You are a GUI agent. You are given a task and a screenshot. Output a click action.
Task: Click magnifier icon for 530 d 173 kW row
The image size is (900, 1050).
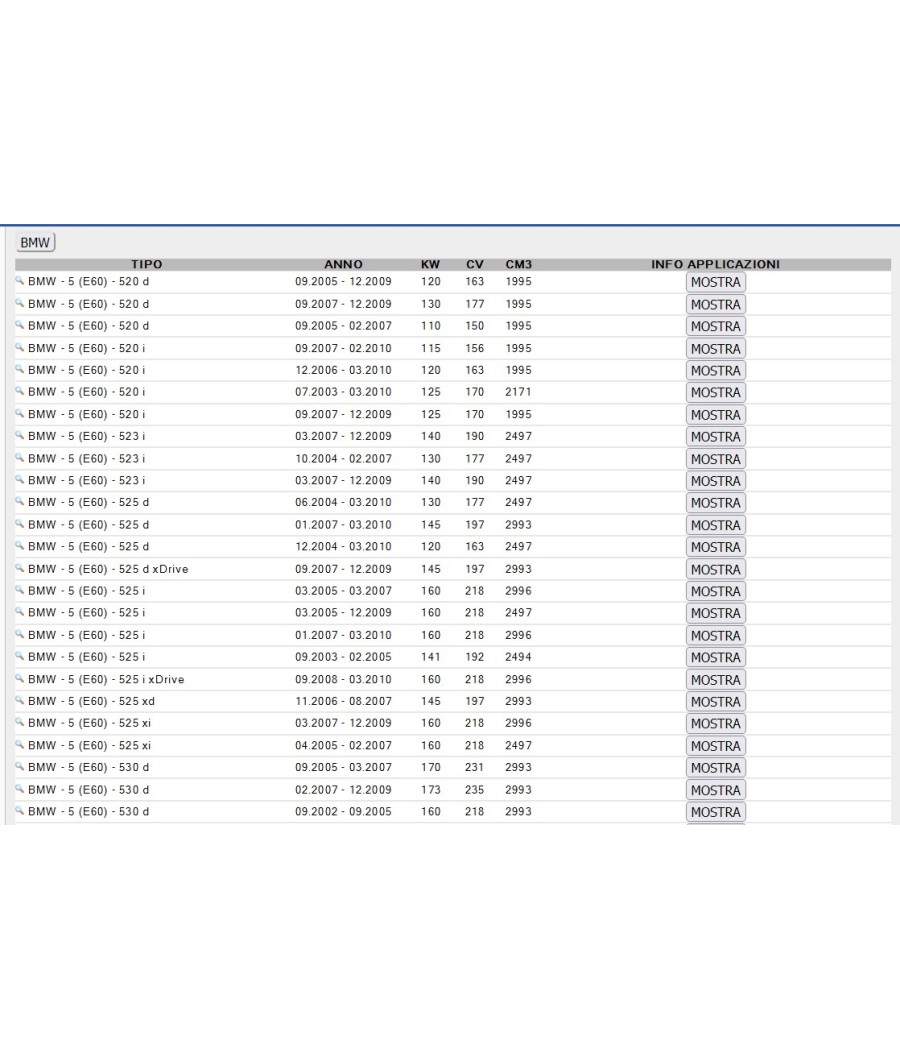(20, 789)
